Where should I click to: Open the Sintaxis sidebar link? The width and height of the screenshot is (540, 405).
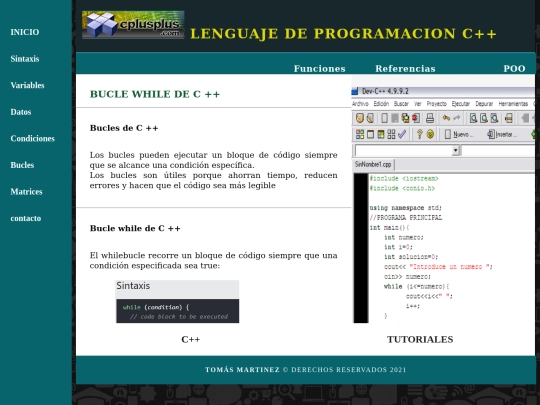pos(24,59)
